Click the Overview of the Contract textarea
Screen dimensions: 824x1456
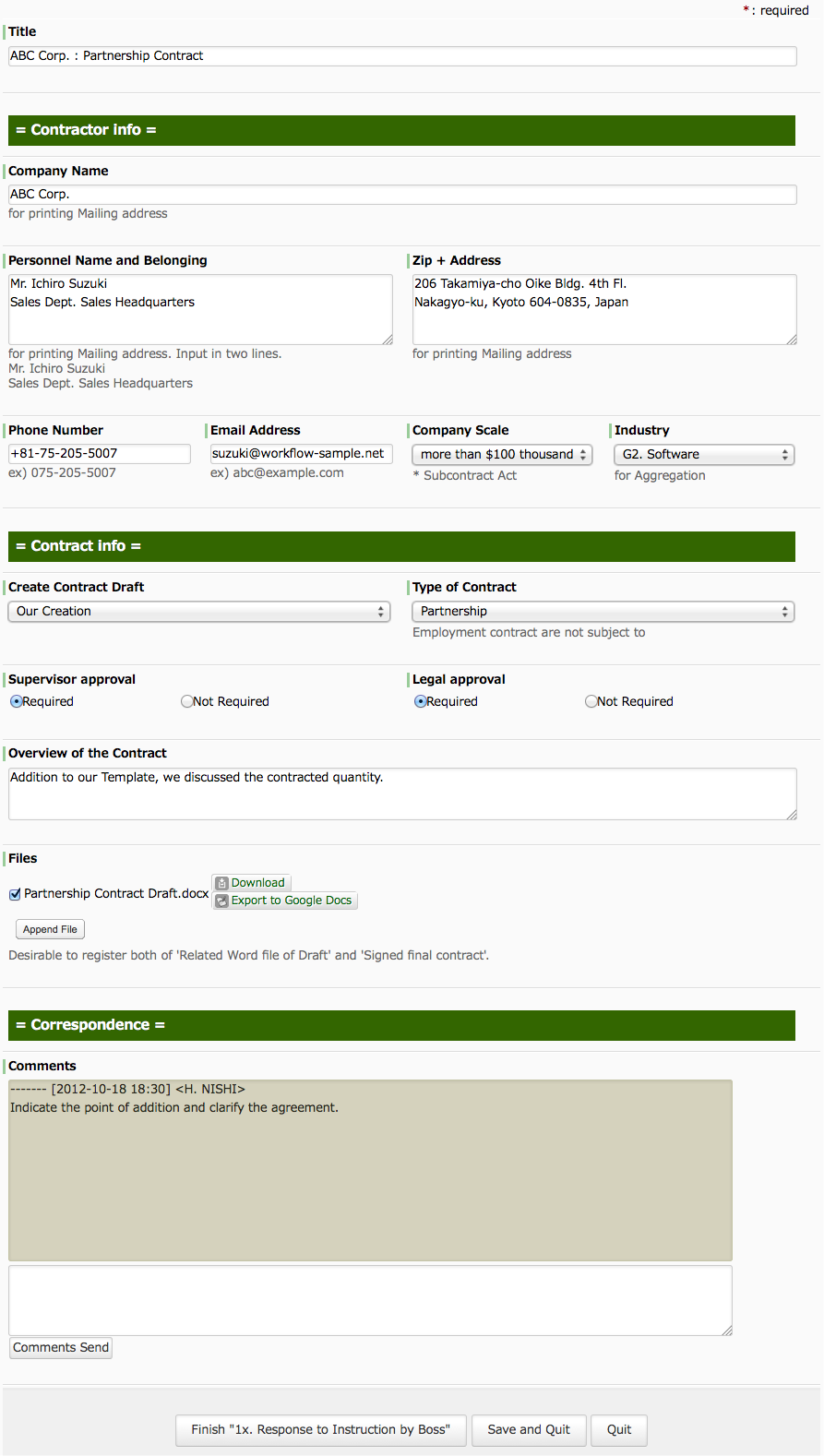402,792
